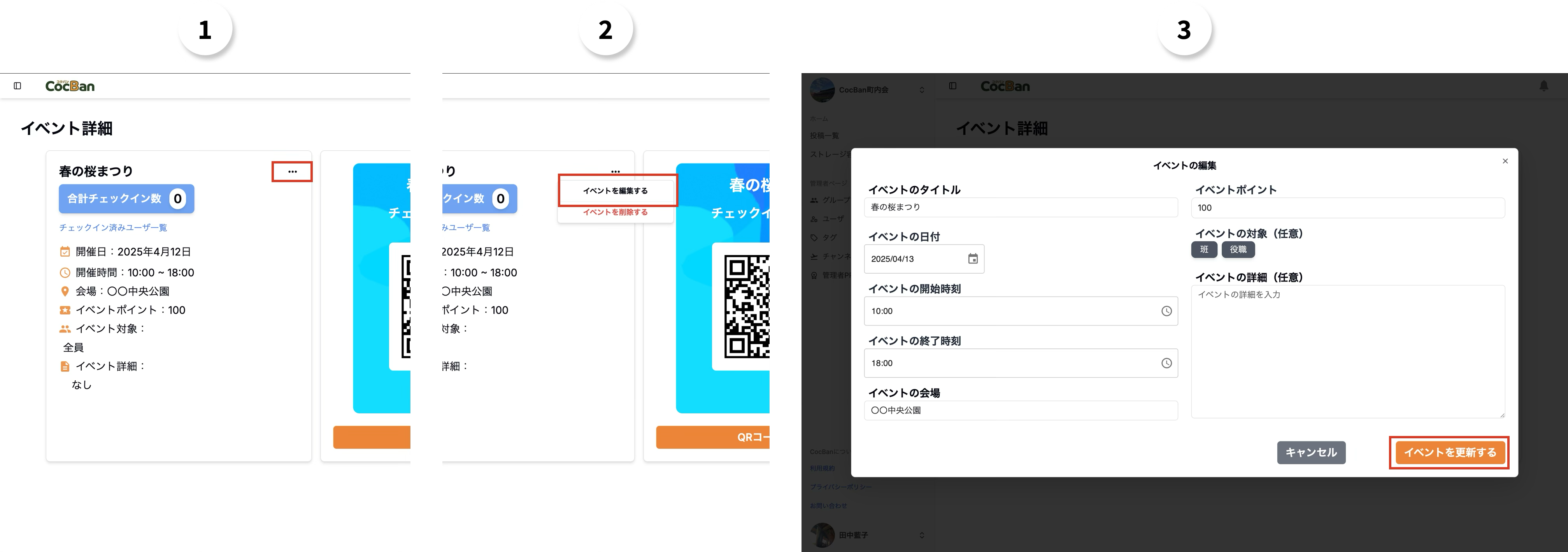
Task: Open the calendar picker icon in イベントの日付
Action: [x=973, y=259]
